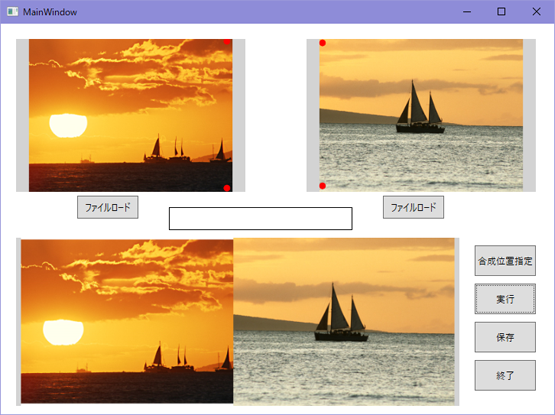Save result with the 保存 button
555x415 pixels.
[x=505, y=337]
